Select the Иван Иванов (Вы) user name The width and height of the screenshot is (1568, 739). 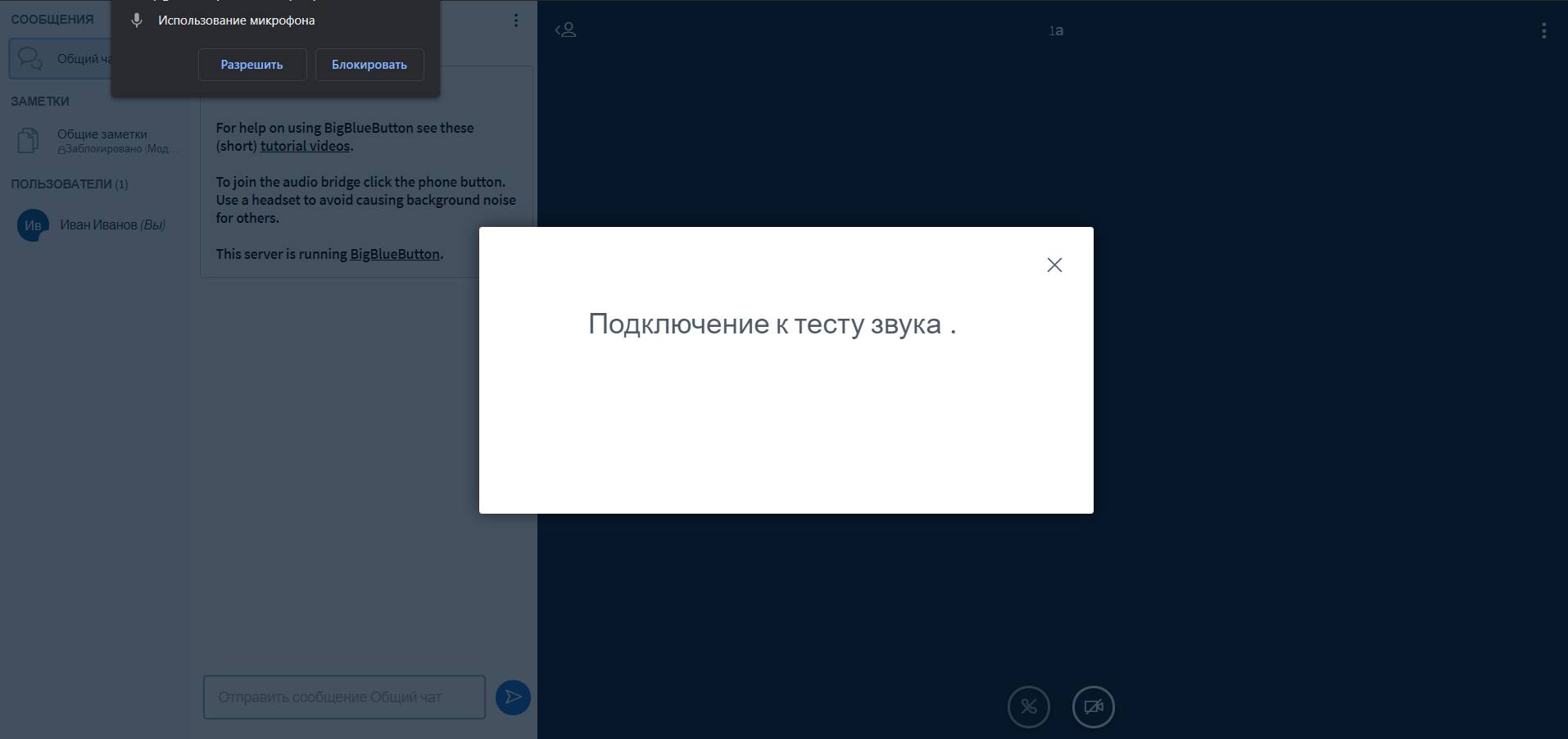tap(112, 225)
